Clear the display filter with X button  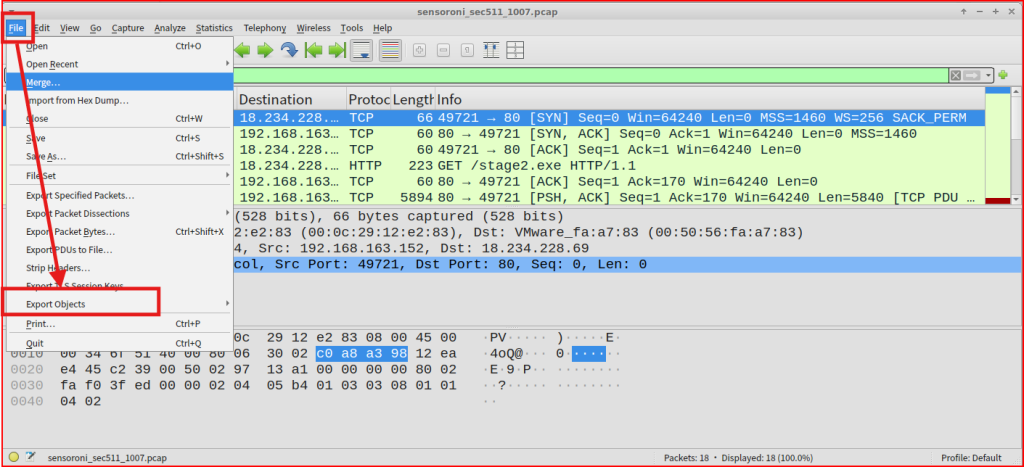click(x=956, y=75)
